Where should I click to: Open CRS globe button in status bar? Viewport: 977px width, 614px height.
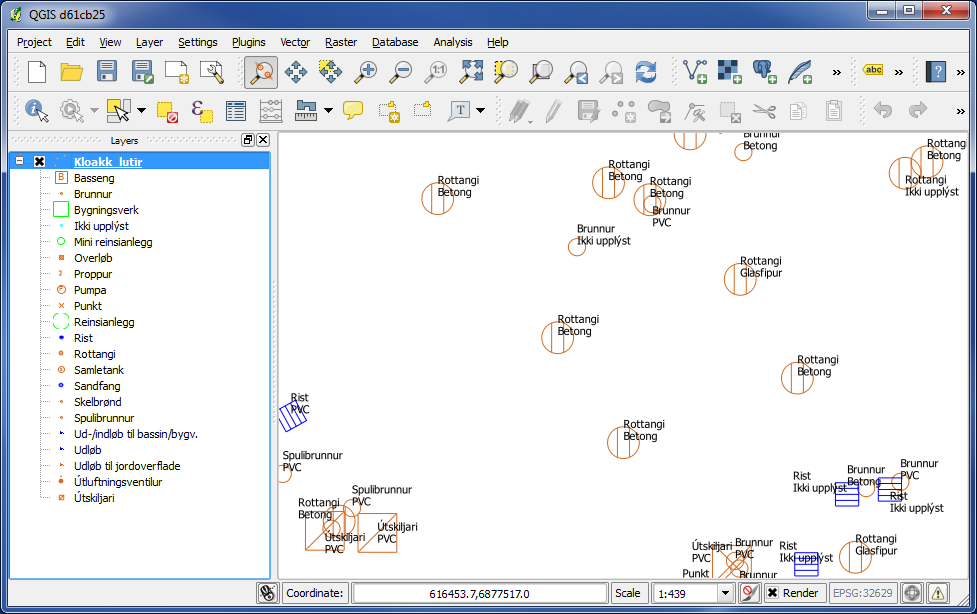click(912, 593)
